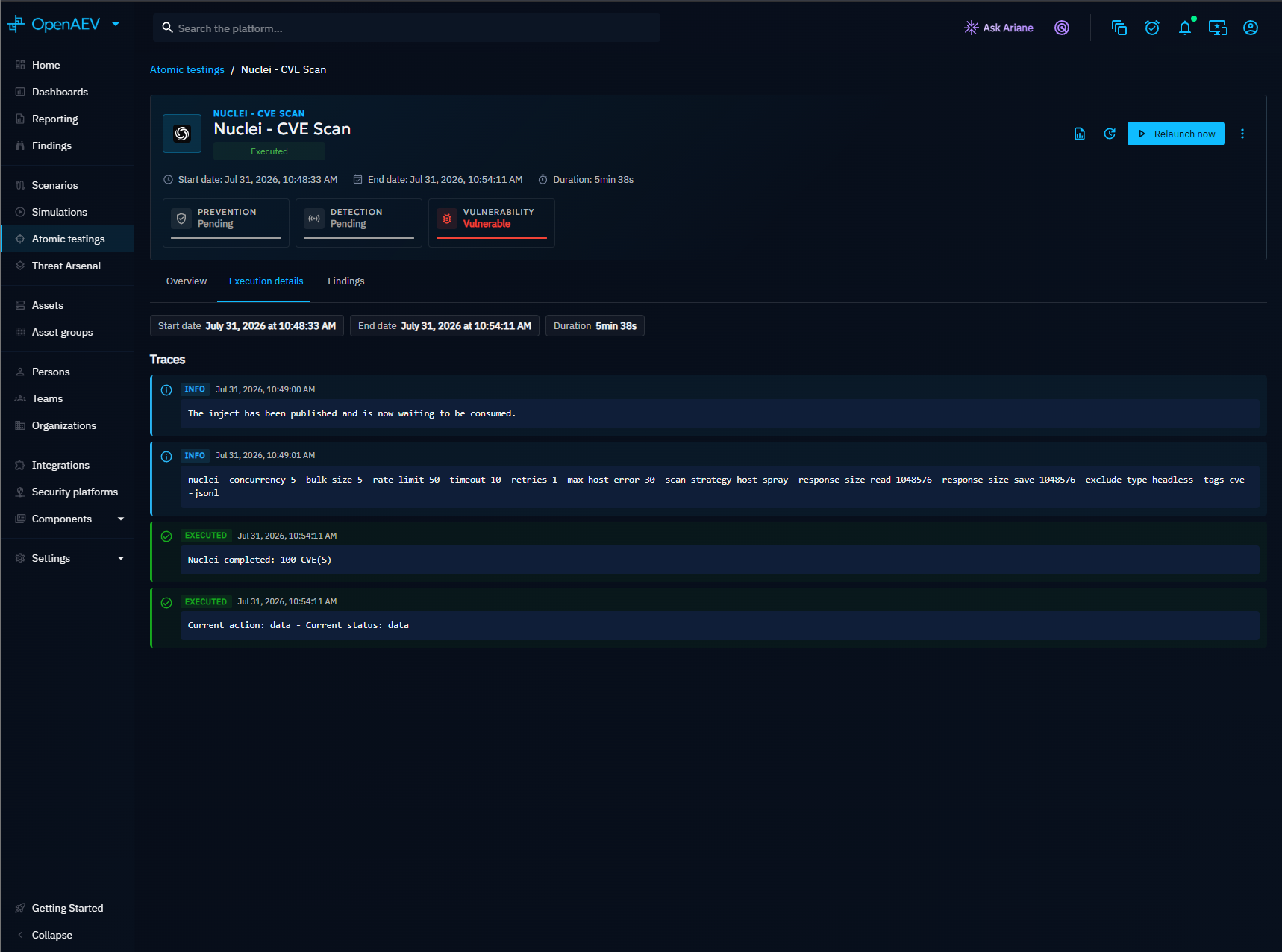Open the alarm check icon in top bar
Image resolution: width=1282 pixels, height=952 pixels.
click(1152, 28)
